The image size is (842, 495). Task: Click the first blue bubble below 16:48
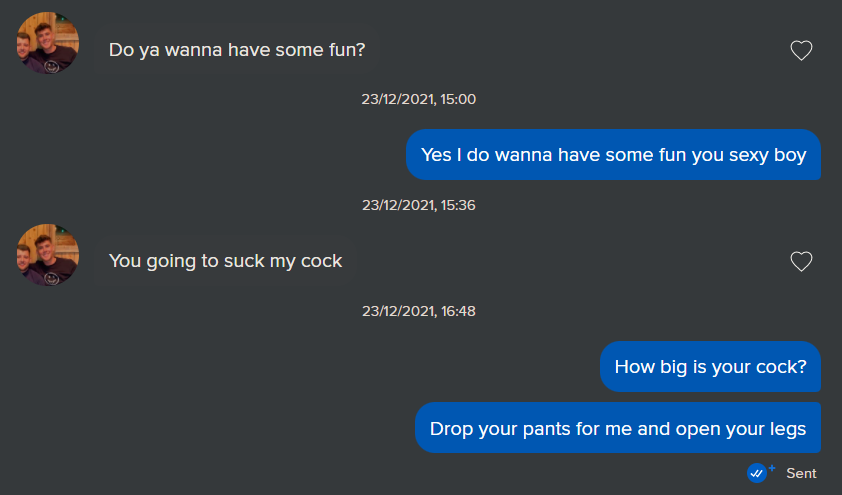coord(710,367)
